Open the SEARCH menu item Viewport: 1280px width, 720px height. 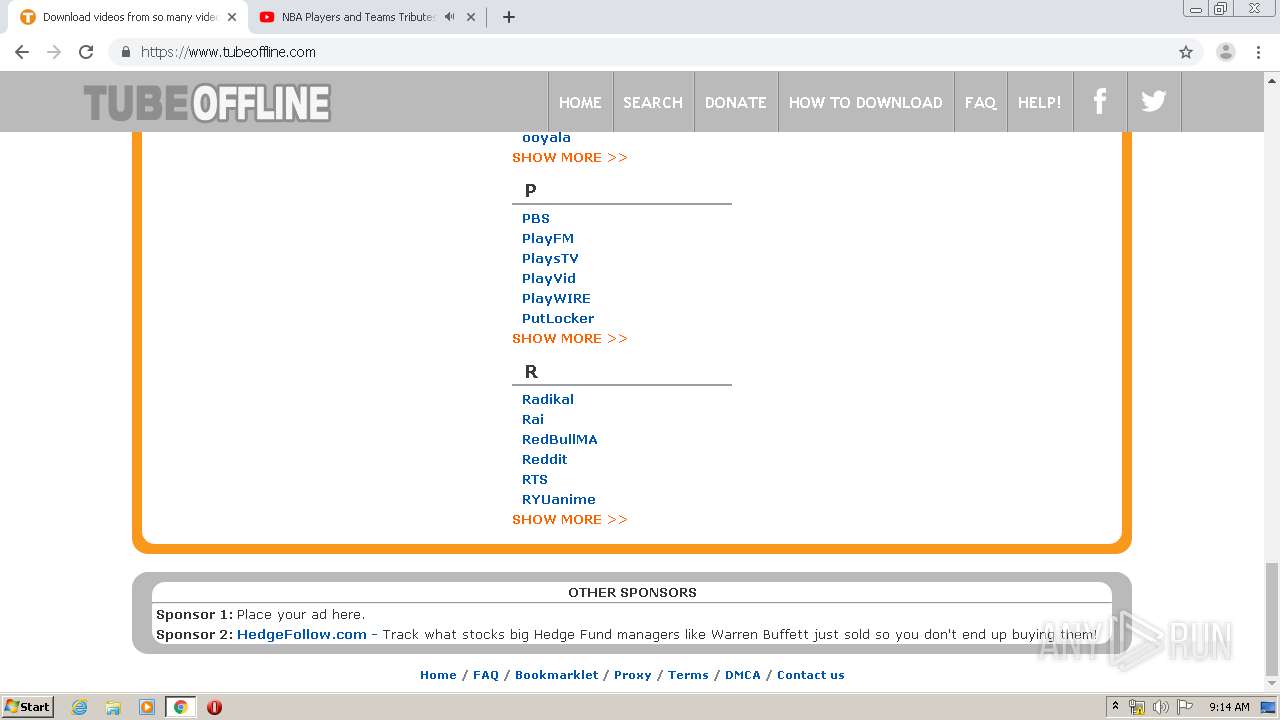[x=653, y=102]
